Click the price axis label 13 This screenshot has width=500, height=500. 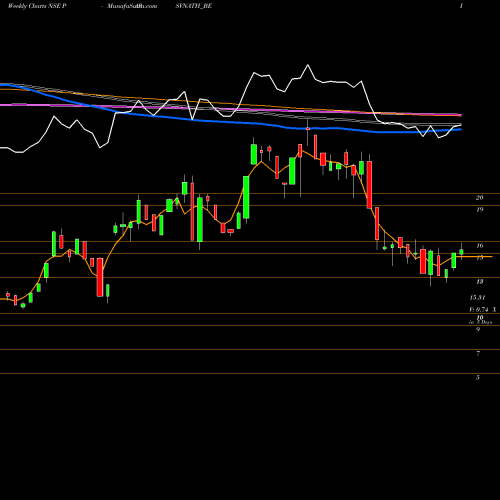[479, 282]
